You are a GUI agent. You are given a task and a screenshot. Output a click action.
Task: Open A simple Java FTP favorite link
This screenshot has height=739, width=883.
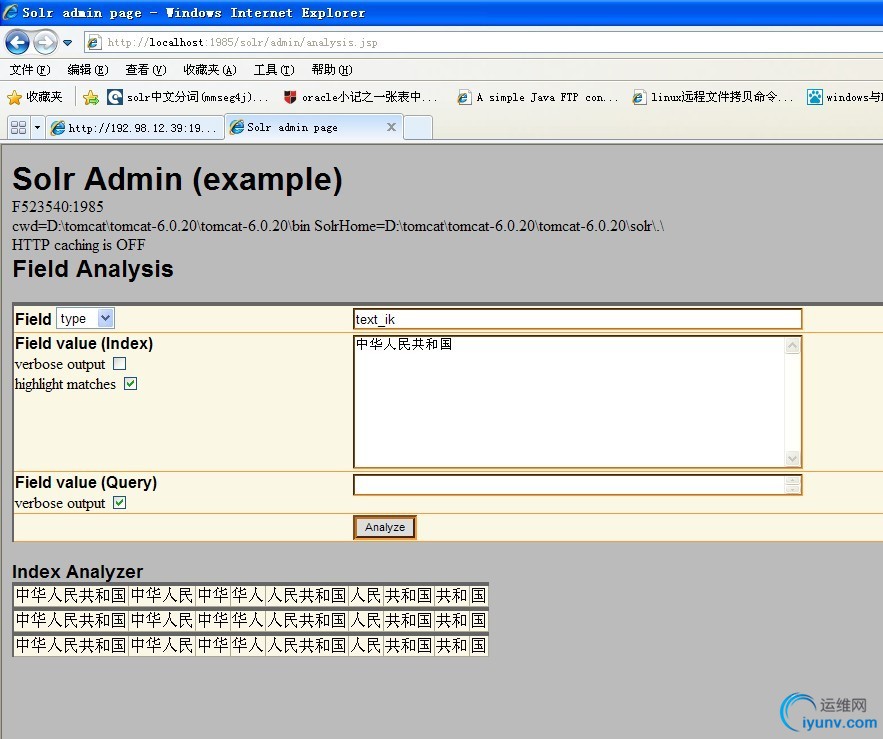(537, 97)
